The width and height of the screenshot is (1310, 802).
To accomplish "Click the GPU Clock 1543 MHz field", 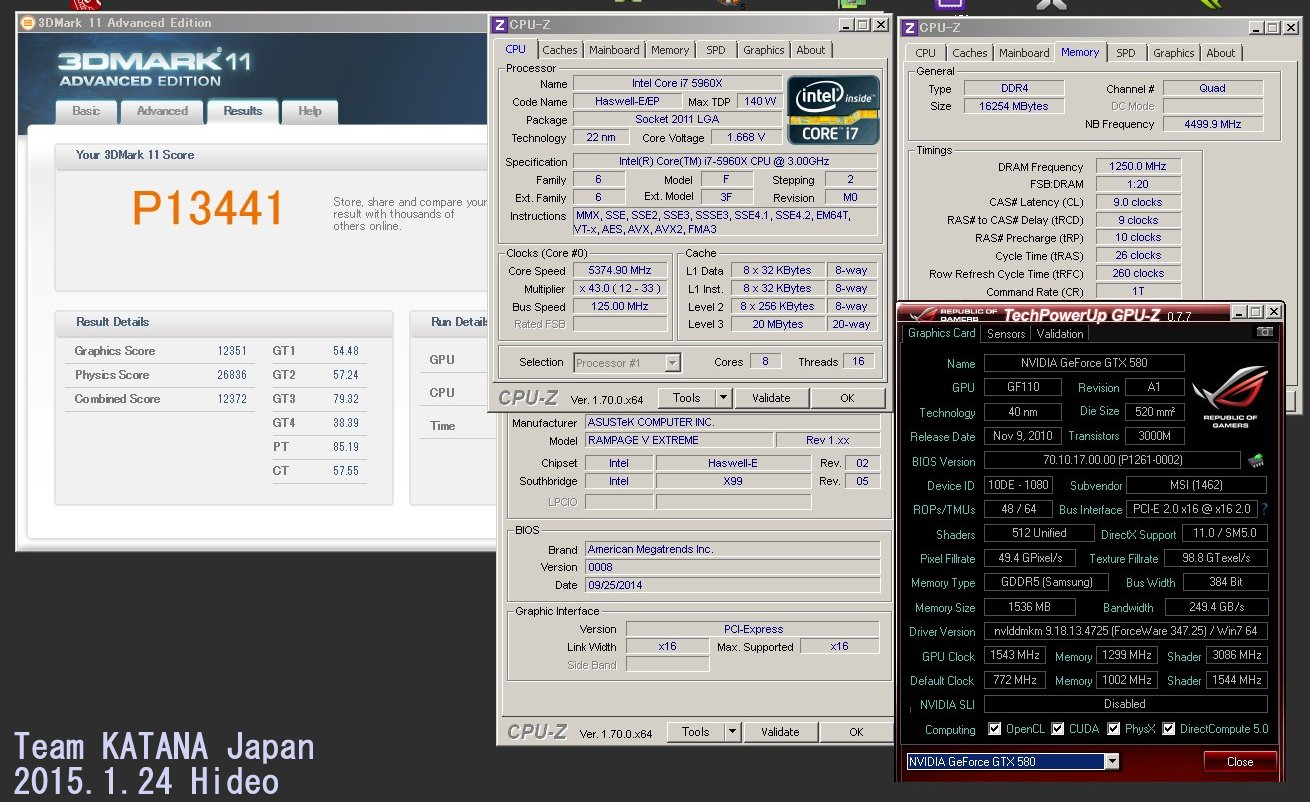I will pyautogui.click(x=1015, y=656).
